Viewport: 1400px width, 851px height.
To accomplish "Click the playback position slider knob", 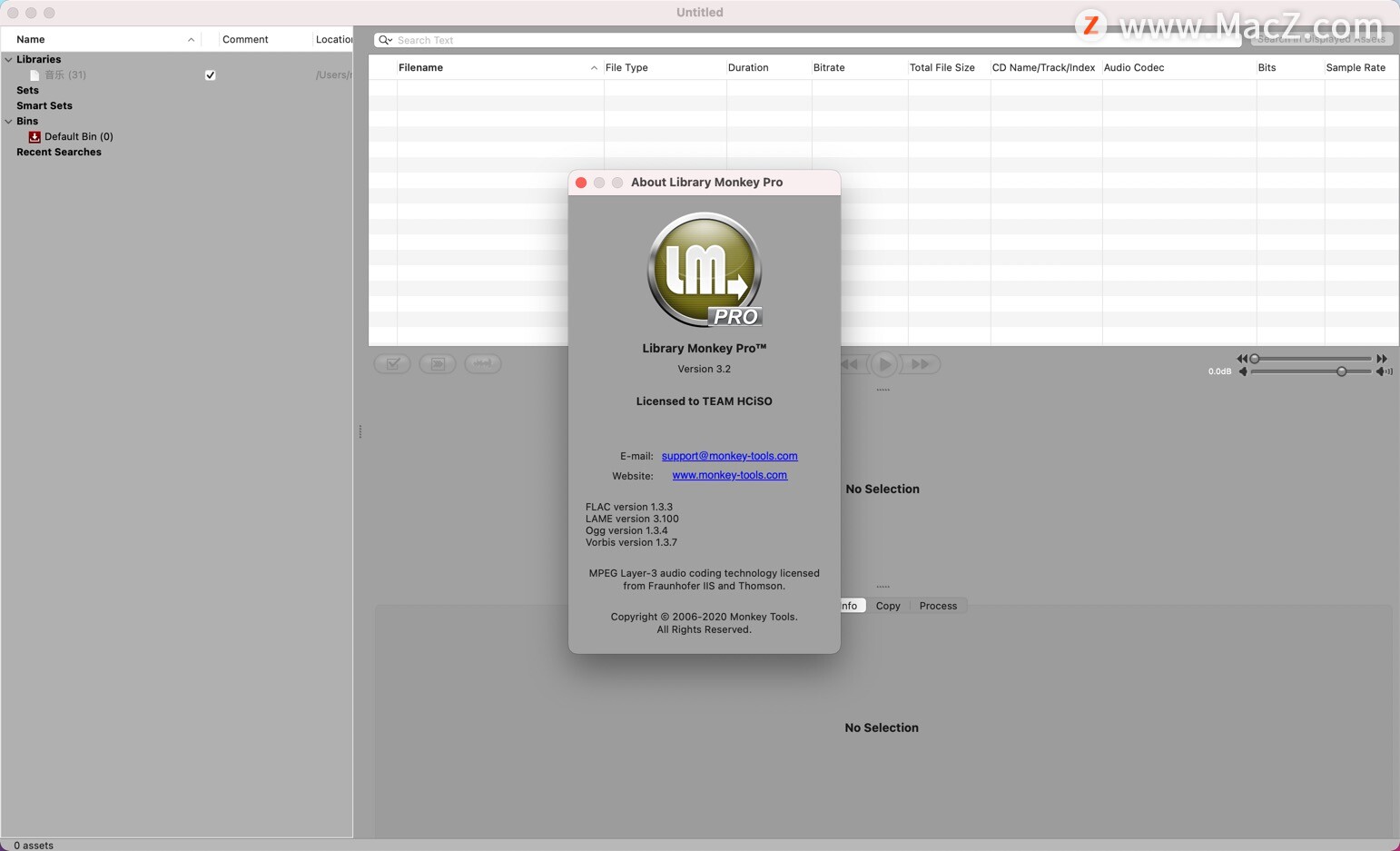I will pyautogui.click(x=1255, y=359).
